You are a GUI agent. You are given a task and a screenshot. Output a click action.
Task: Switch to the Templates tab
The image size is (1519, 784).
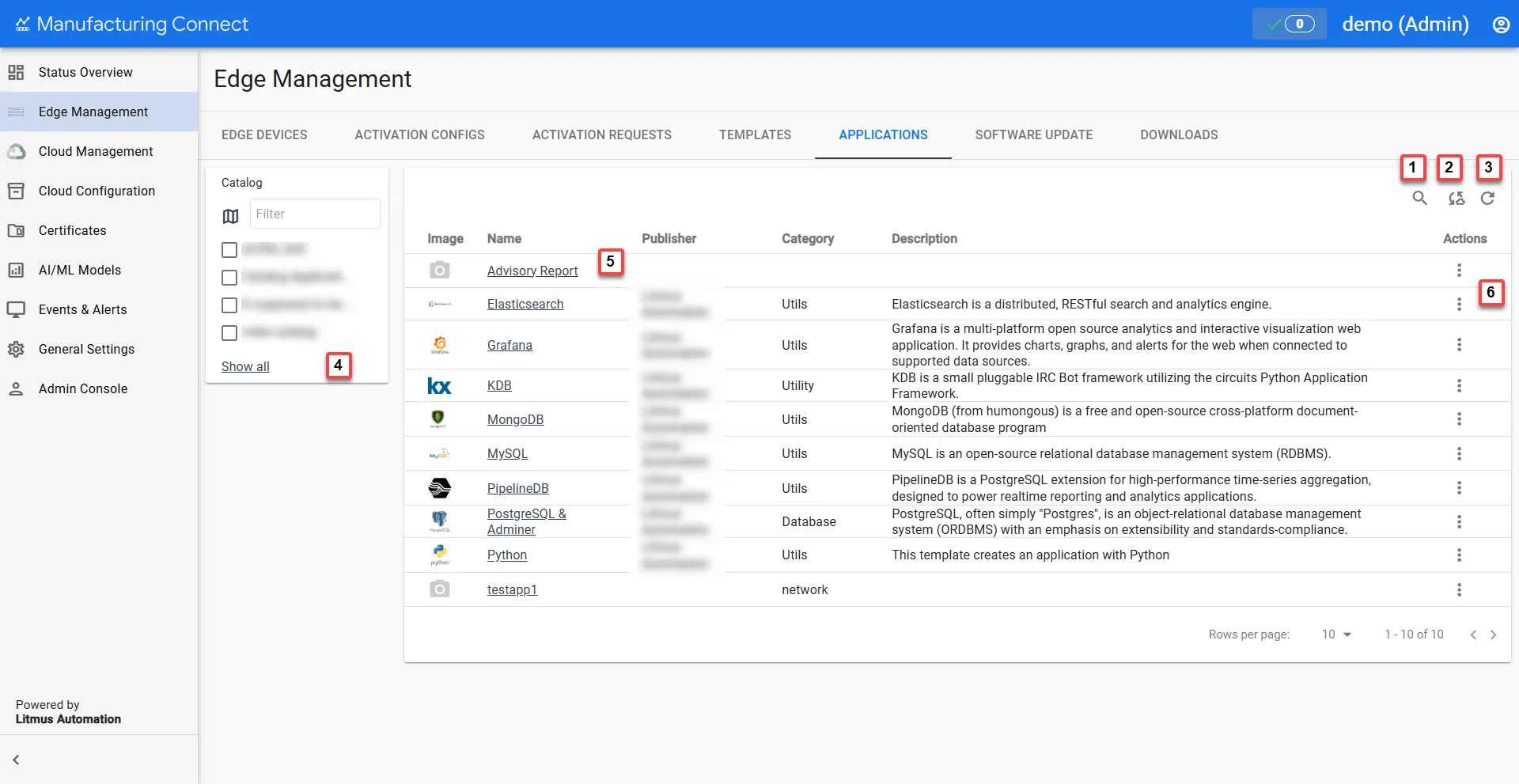[x=755, y=135]
